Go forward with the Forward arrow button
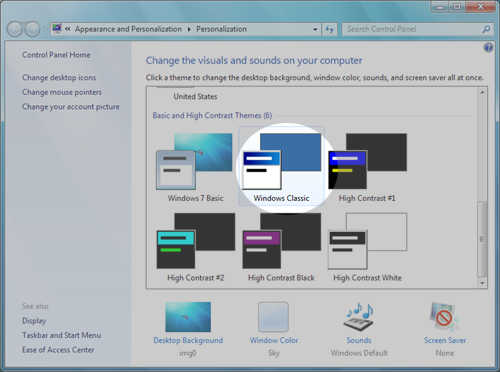The image size is (500, 372). [32, 29]
